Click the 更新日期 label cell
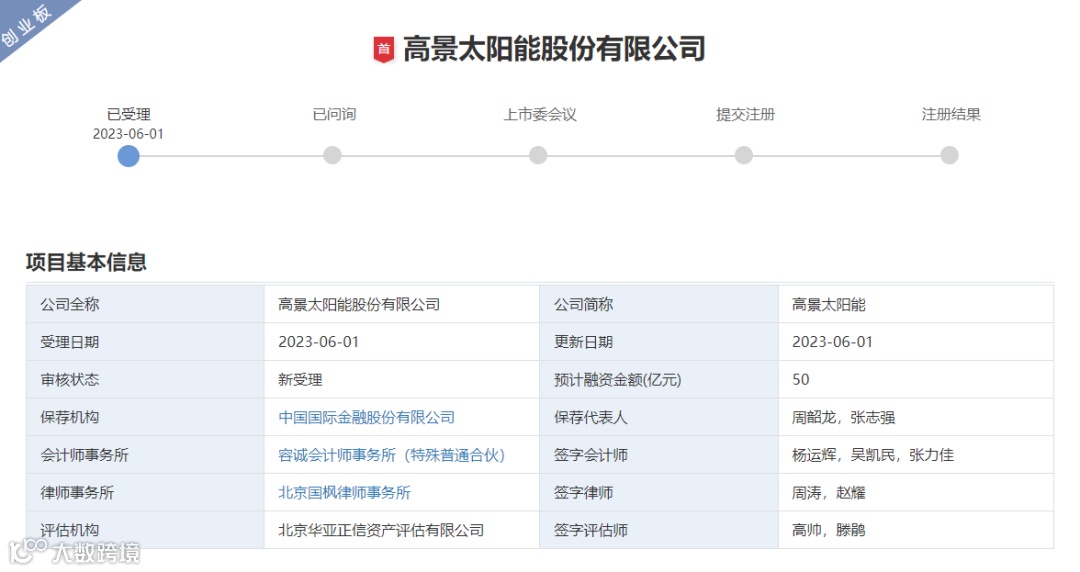Screen dimensions: 1080x572 point(658,342)
